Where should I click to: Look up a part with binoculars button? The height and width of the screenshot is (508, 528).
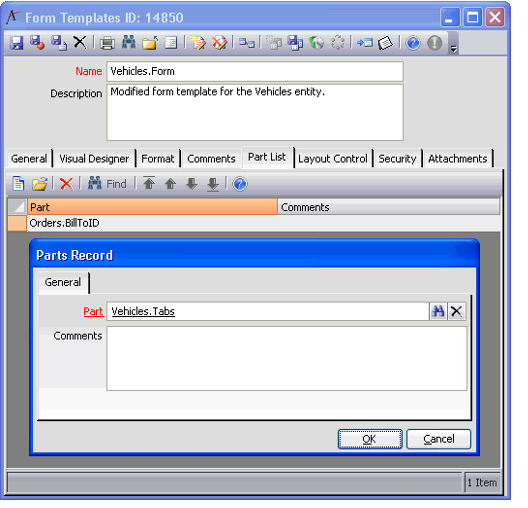pos(438,311)
